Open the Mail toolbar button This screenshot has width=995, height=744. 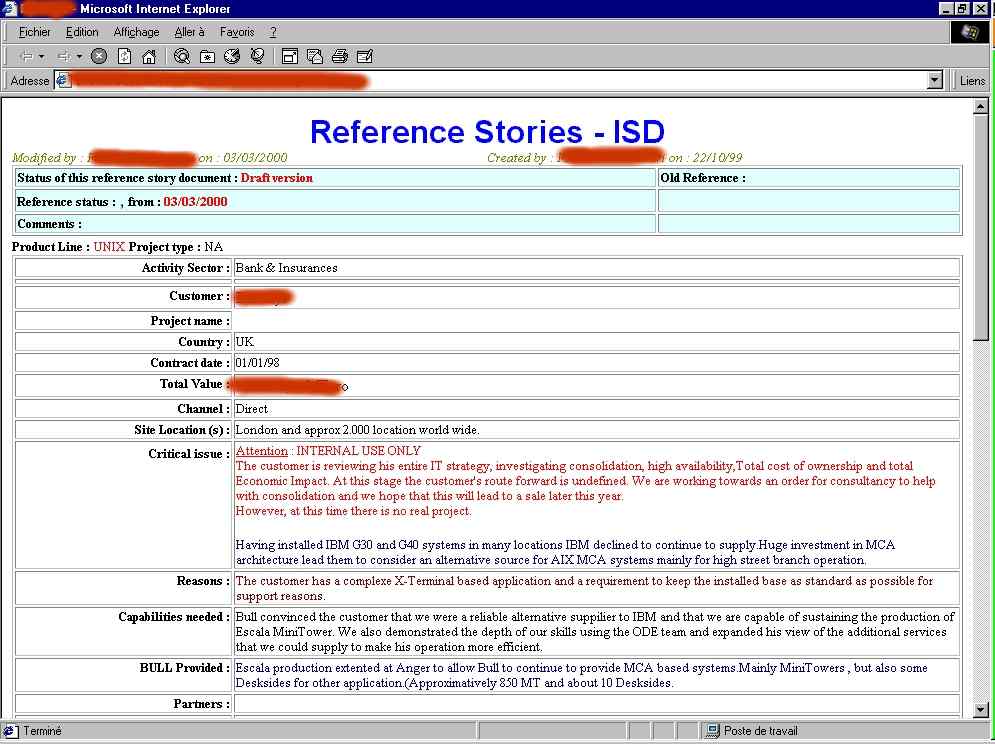[x=315, y=56]
